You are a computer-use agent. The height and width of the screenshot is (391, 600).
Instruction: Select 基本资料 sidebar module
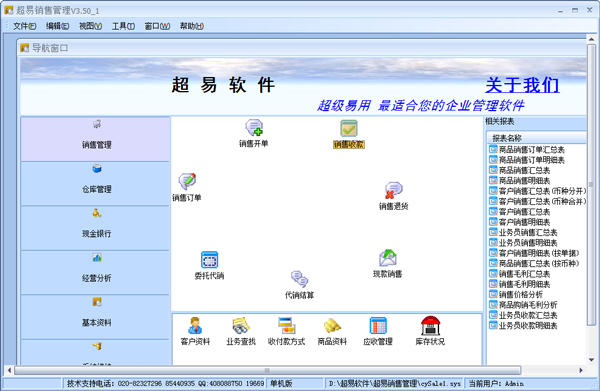coord(95,317)
